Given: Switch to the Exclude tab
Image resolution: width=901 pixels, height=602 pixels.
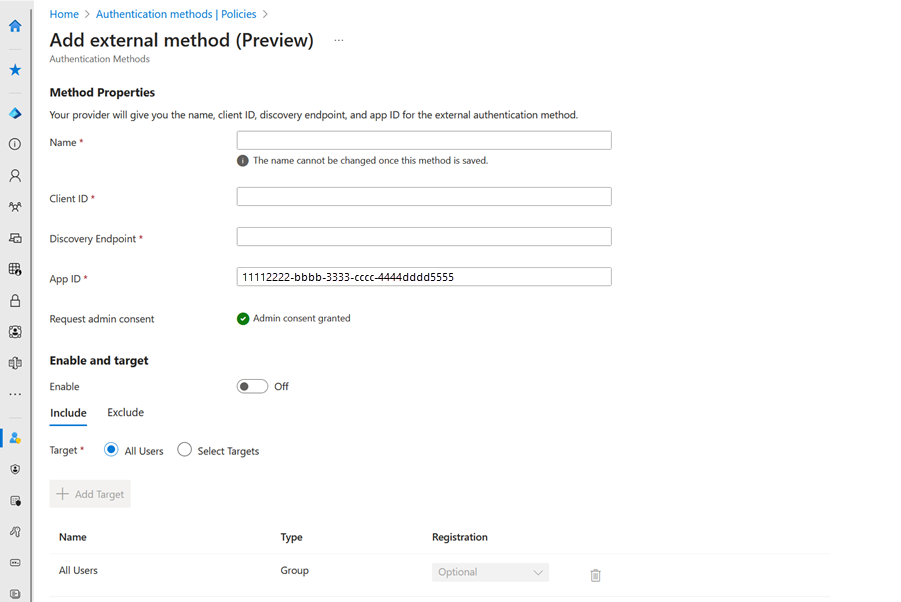Looking at the screenshot, I should [x=125, y=412].
